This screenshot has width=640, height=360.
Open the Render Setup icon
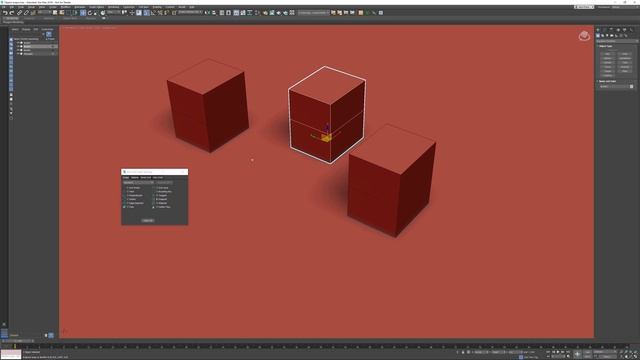point(265,13)
